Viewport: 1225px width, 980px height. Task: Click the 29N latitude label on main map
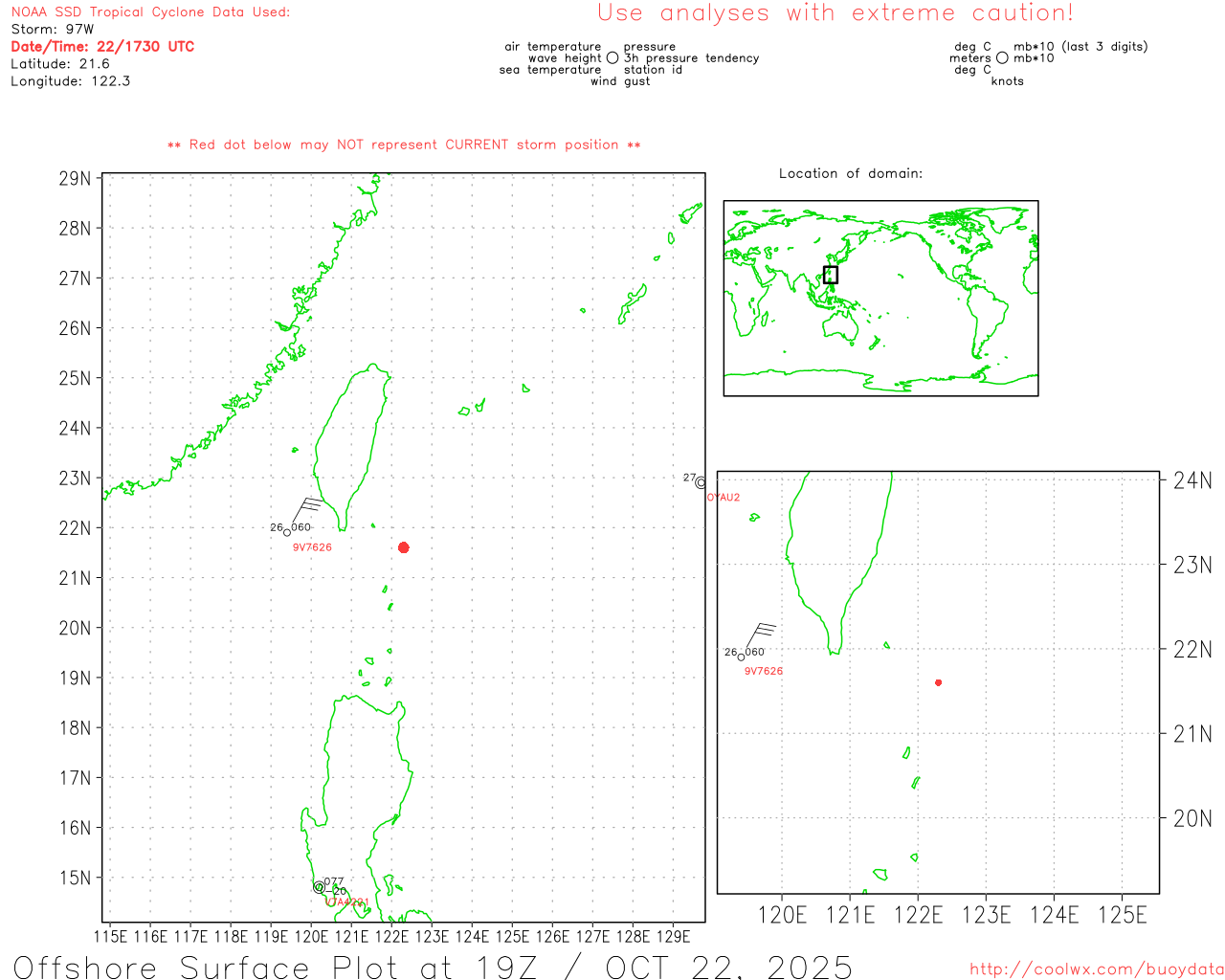(x=75, y=179)
